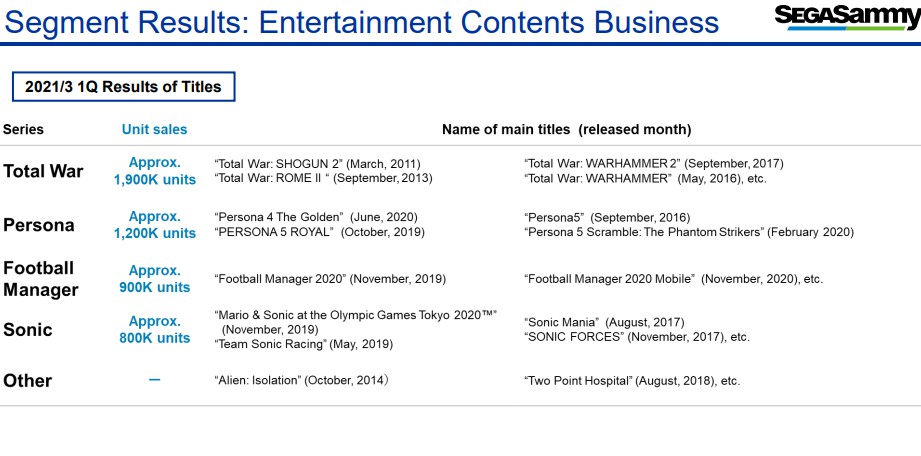Click the 'Unit sales' column header
Viewport: 921px width, 456px height.
pos(154,129)
